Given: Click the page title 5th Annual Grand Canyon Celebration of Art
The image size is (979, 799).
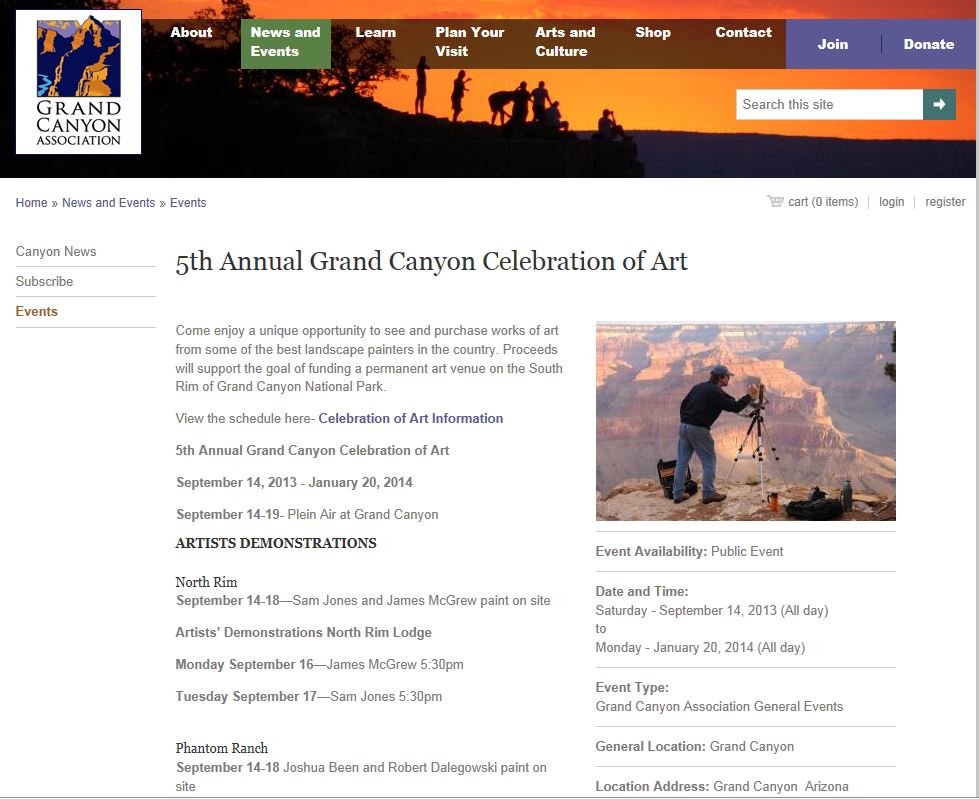Looking at the screenshot, I should [431, 261].
